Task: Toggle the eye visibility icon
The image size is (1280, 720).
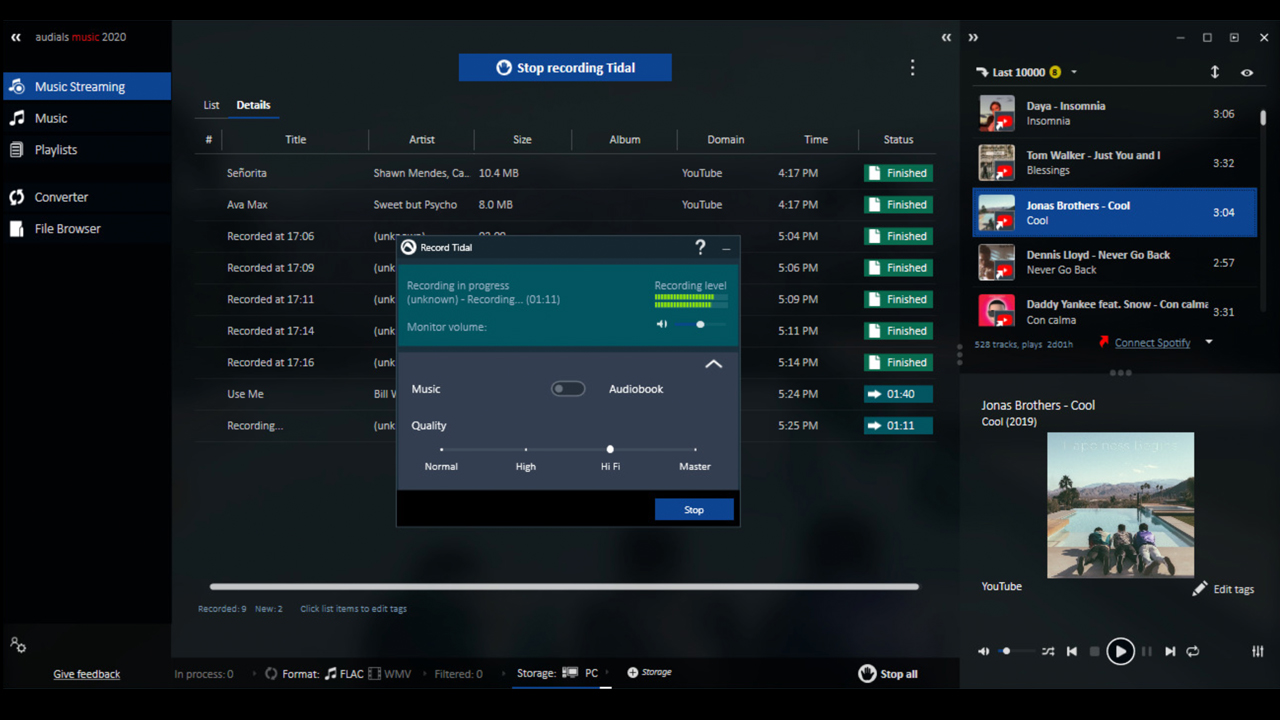Action: click(1247, 73)
